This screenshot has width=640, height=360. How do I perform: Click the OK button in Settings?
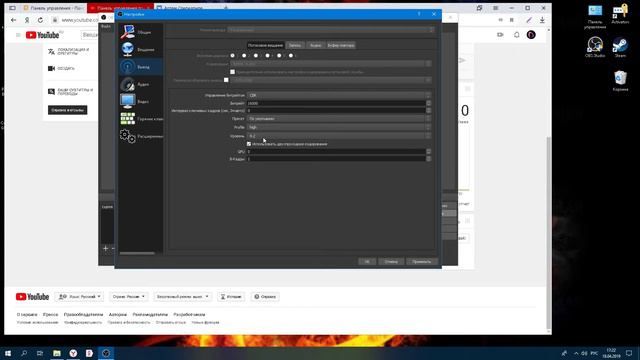pos(367,262)
